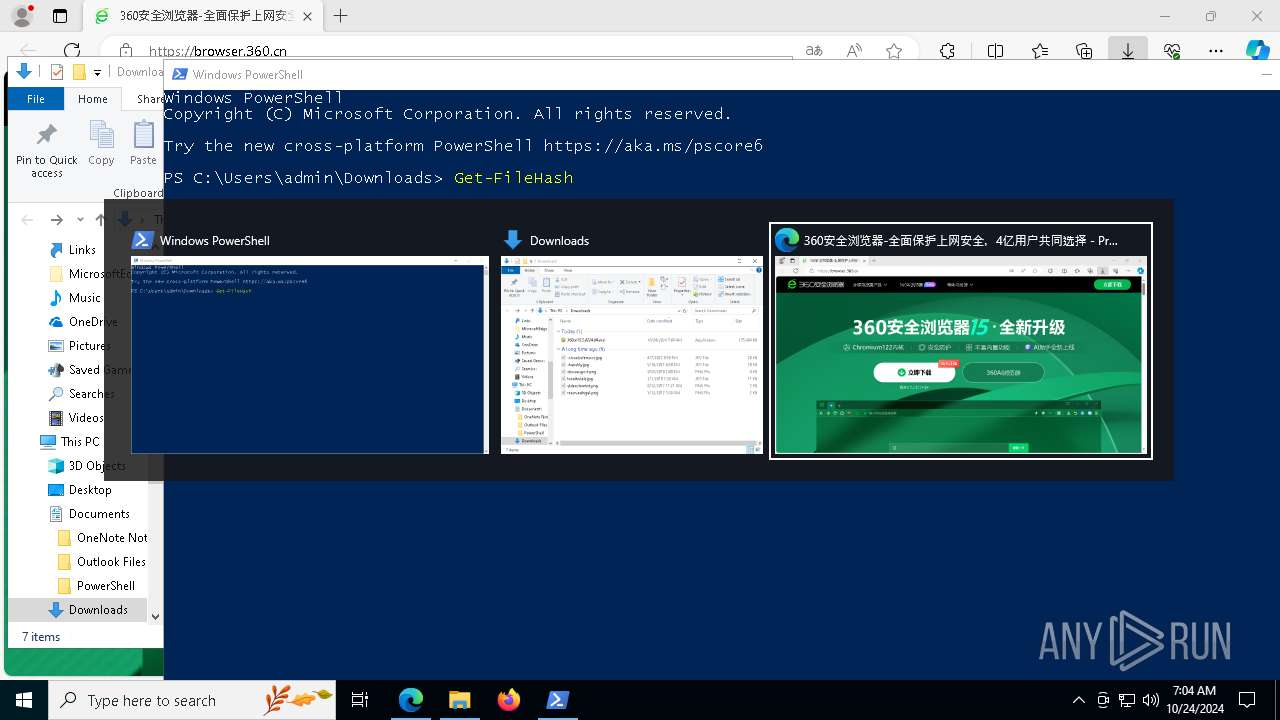Open Edge Settings and more menu
The height and width of the screenshot is (720, 1280).
1216,51
